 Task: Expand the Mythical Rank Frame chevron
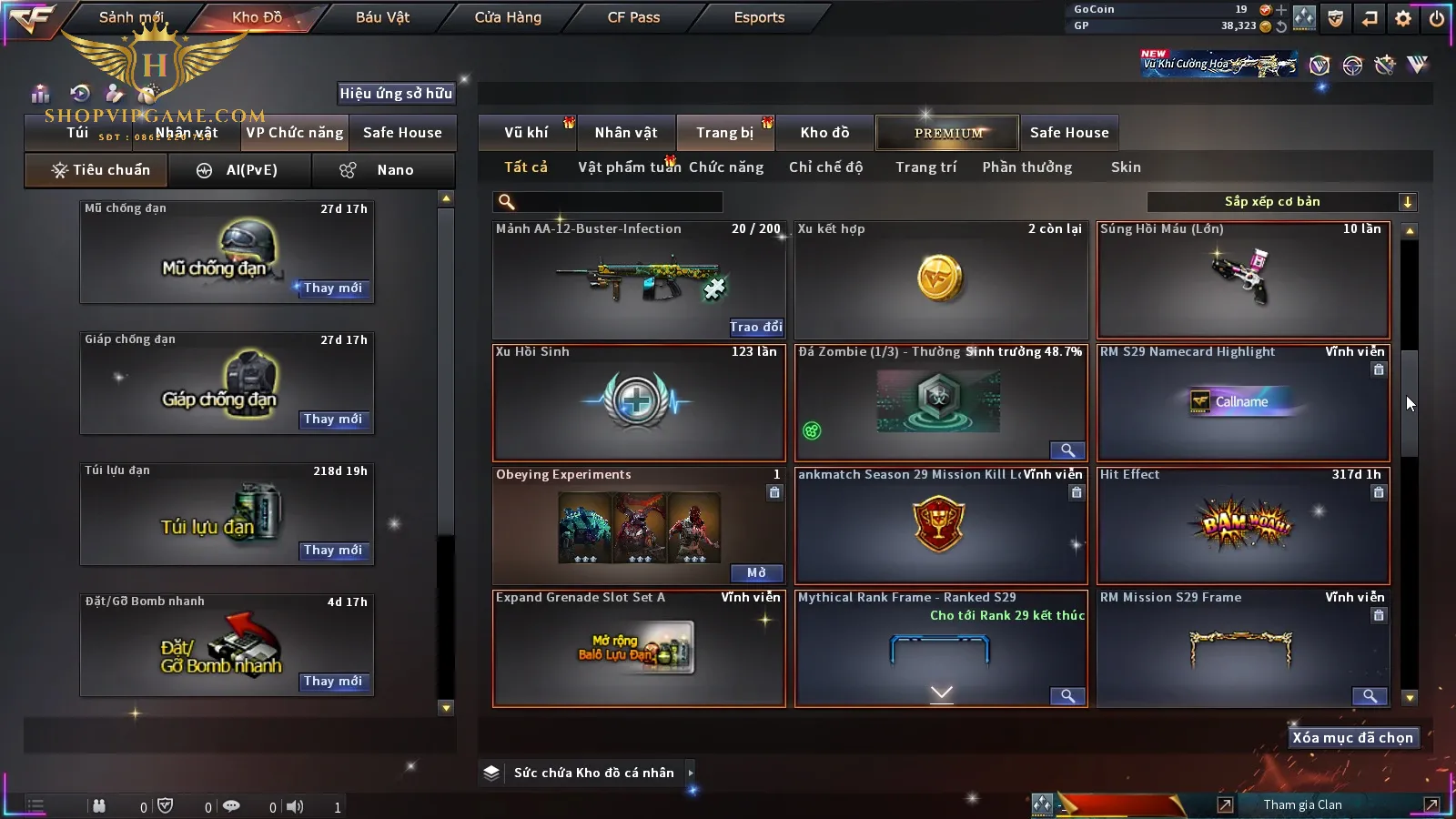coord(942,693)
